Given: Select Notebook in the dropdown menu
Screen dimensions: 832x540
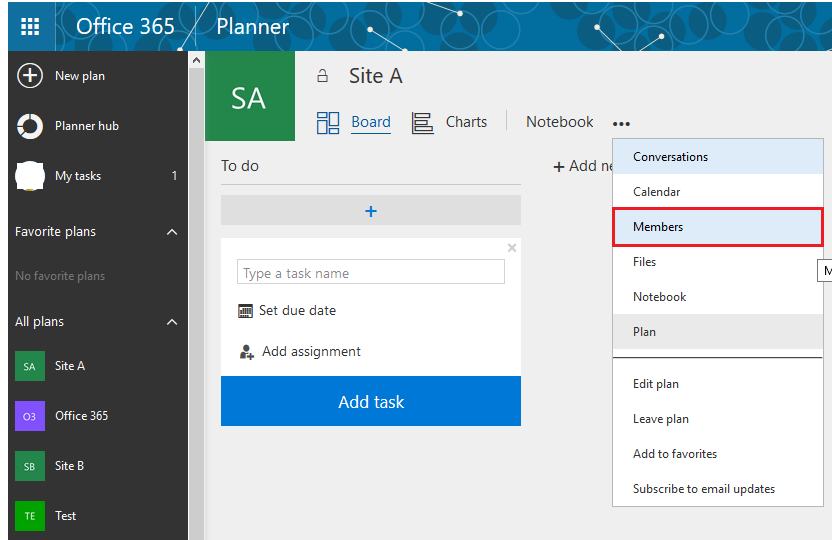Looking at the screenshot, I should coord(718,297).
